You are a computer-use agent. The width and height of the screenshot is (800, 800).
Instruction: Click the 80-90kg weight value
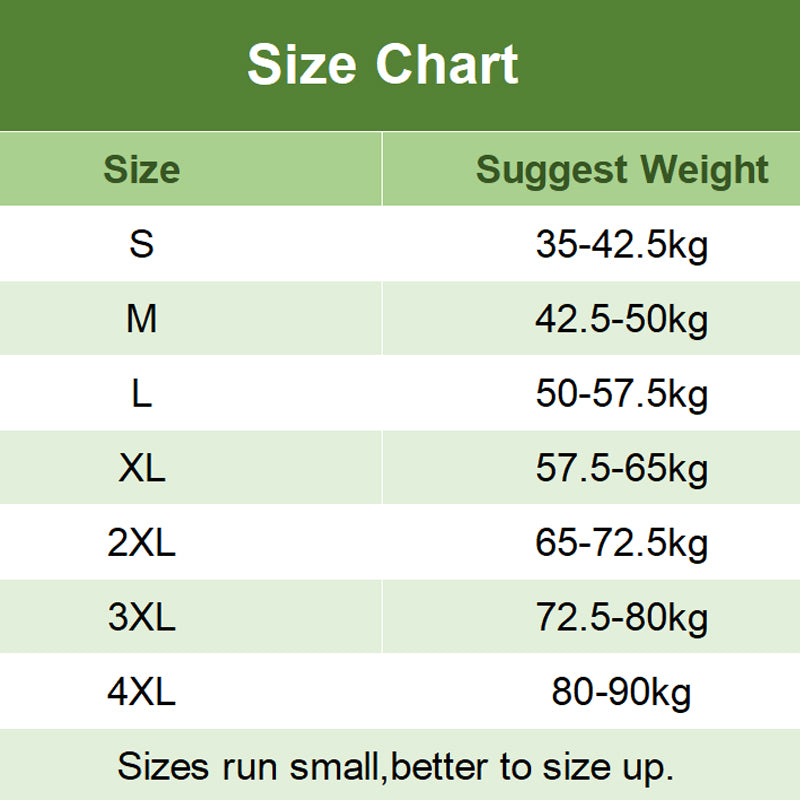[x=621, y=692]
